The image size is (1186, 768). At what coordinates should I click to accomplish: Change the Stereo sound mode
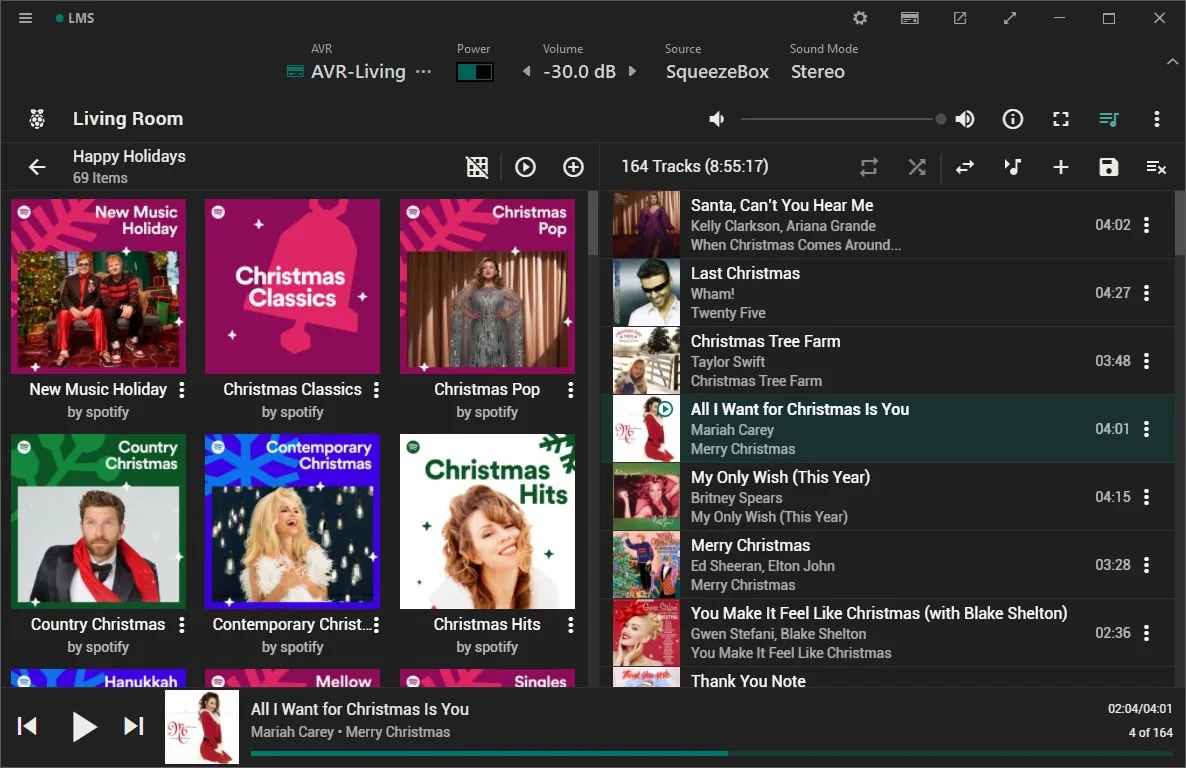pyautogui.click(x=818, y=72)
